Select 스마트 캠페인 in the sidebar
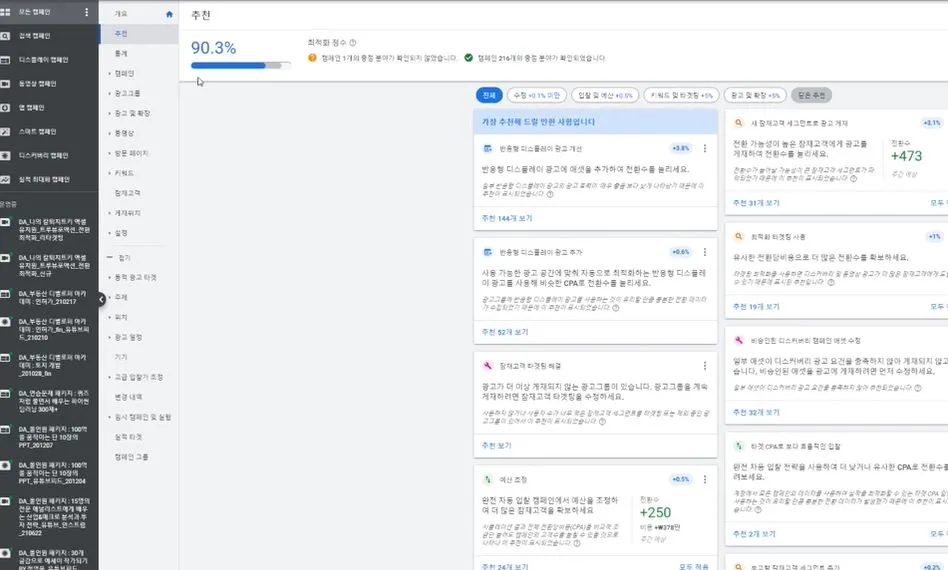The image size is (948, 570). [37, 132]
